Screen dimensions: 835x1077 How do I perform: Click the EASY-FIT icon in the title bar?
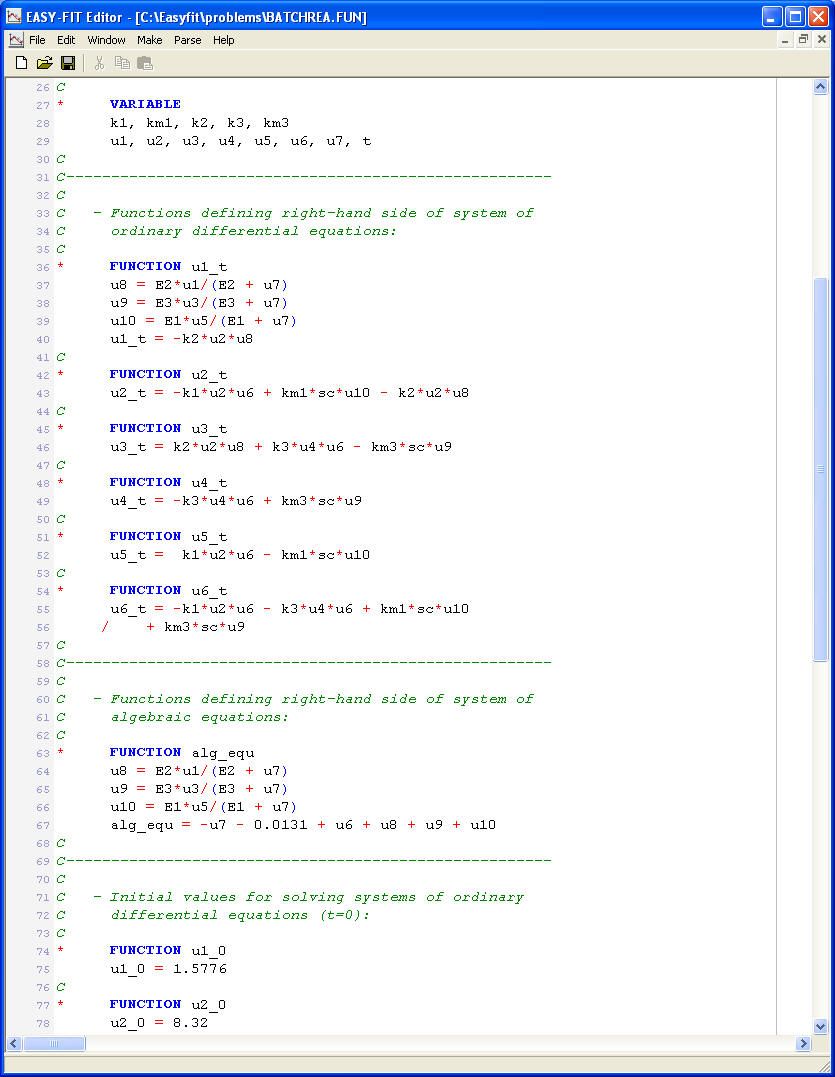(14, 17)
